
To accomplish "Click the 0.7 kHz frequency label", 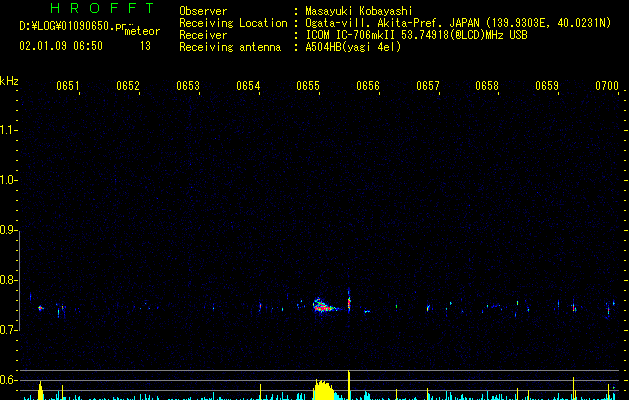I will [8, 330].
